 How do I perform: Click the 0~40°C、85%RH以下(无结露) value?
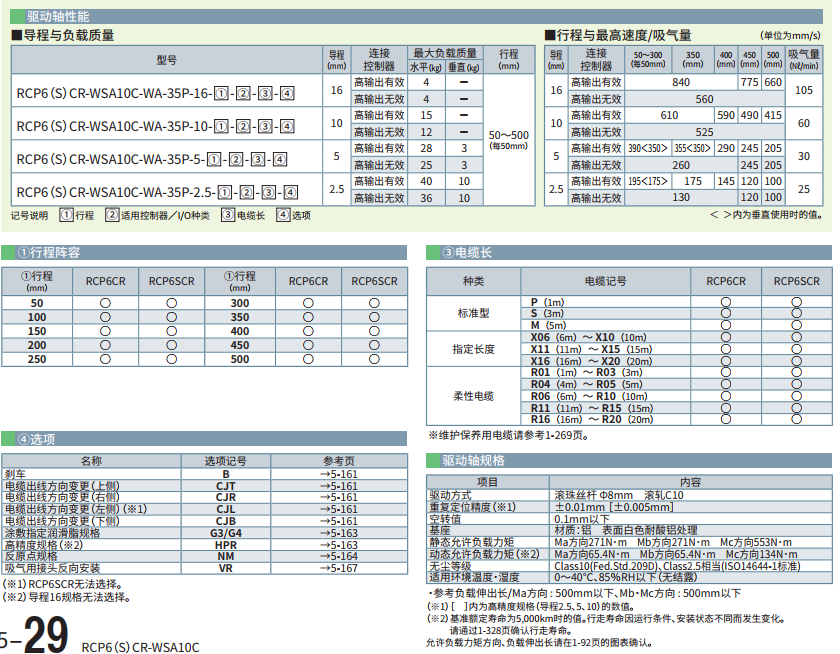pos(626,577)
